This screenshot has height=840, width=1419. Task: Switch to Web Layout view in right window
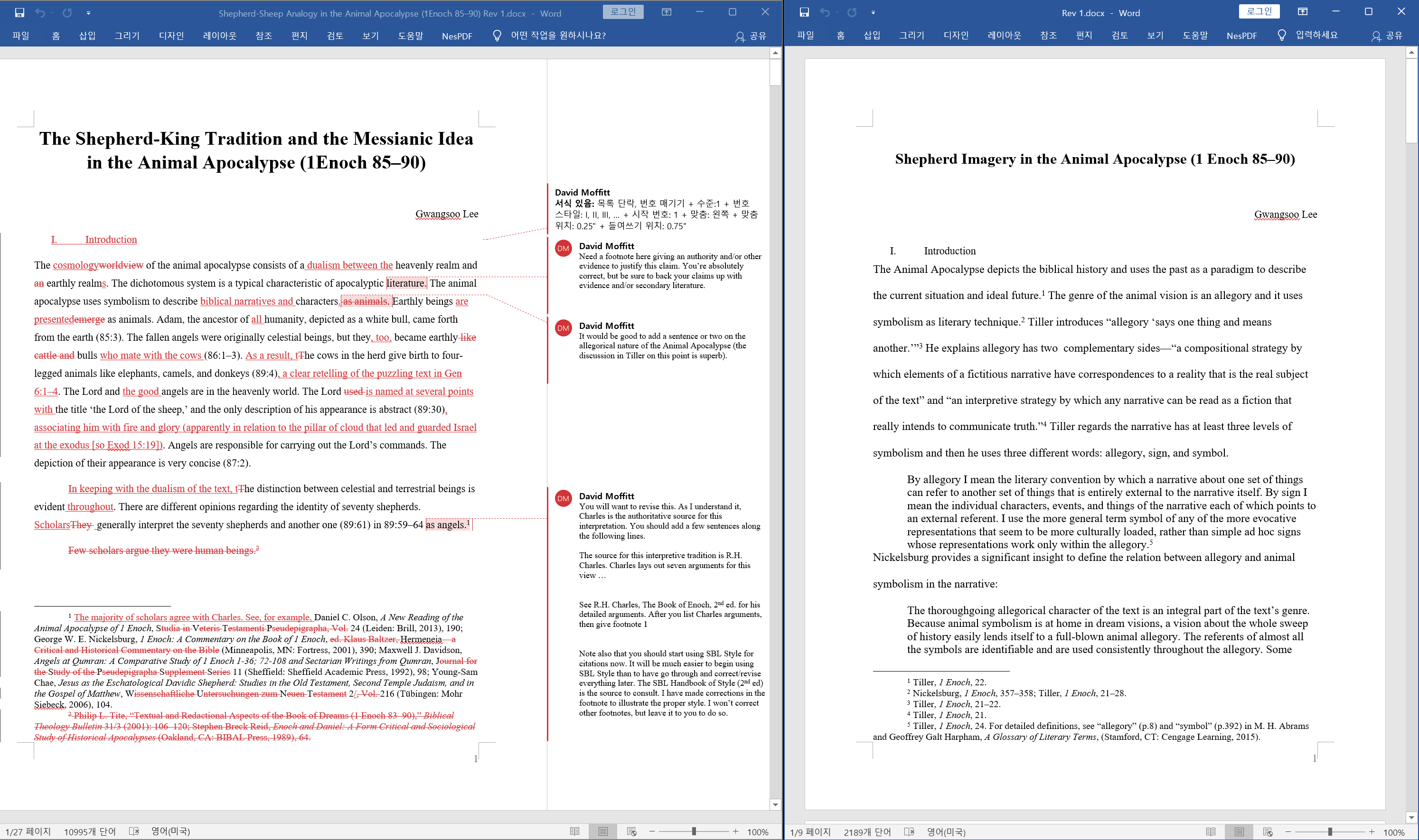1268,831
